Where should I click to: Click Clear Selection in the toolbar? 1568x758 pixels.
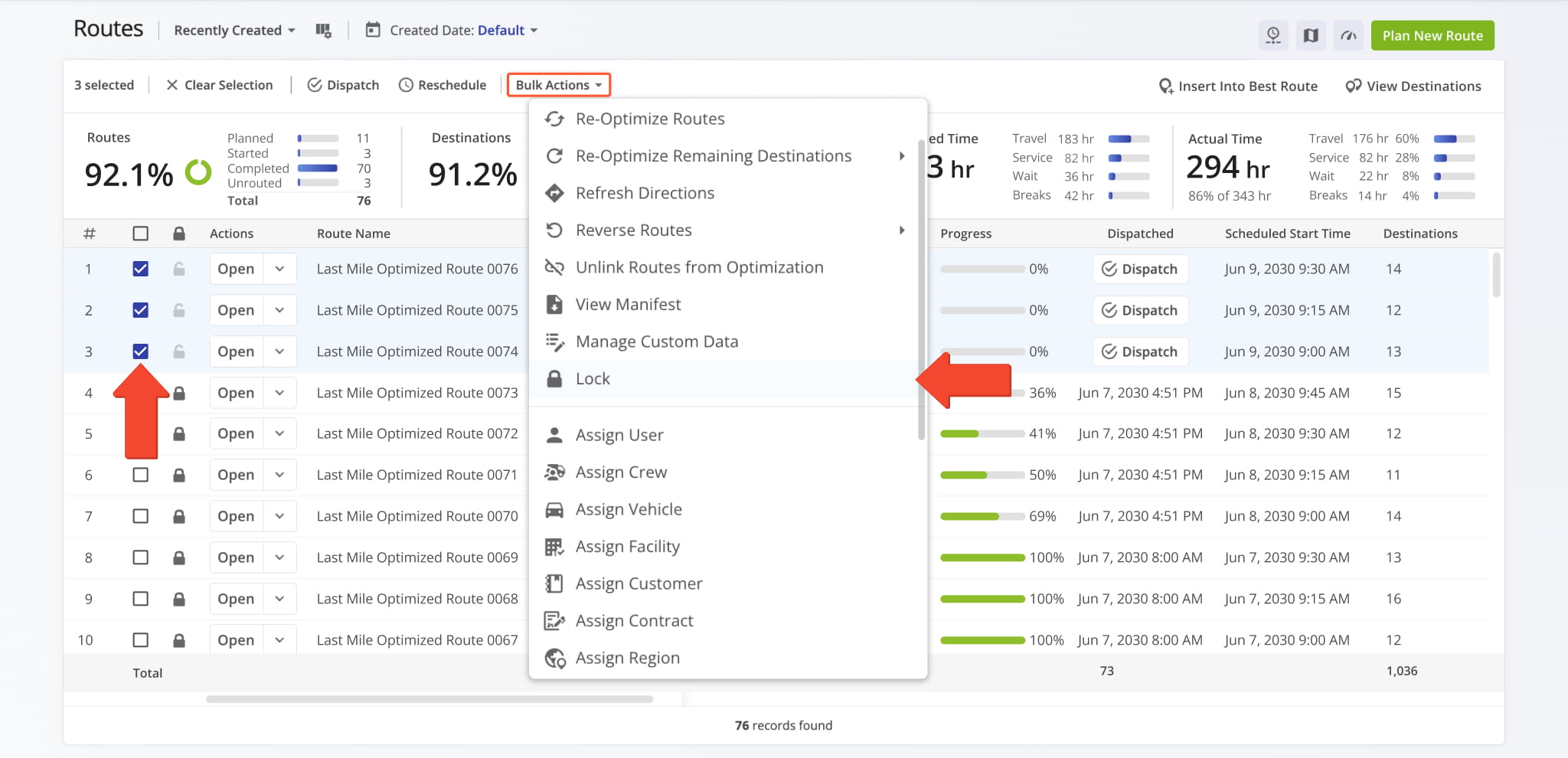(220, 85)
